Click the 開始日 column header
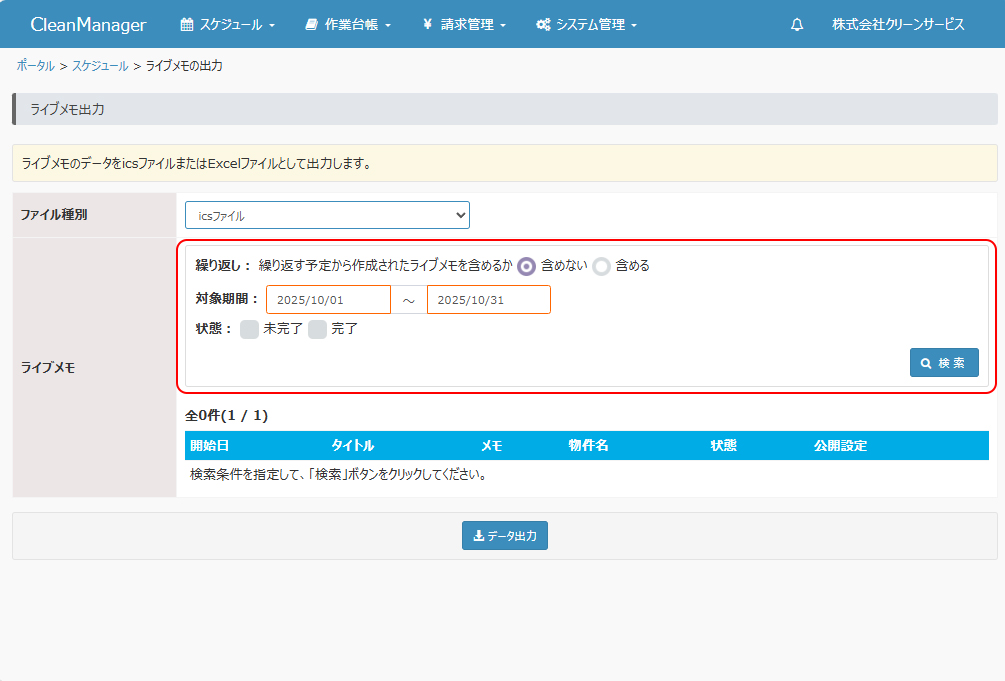This screenshot has height=681, width=1005. (210, 446)
